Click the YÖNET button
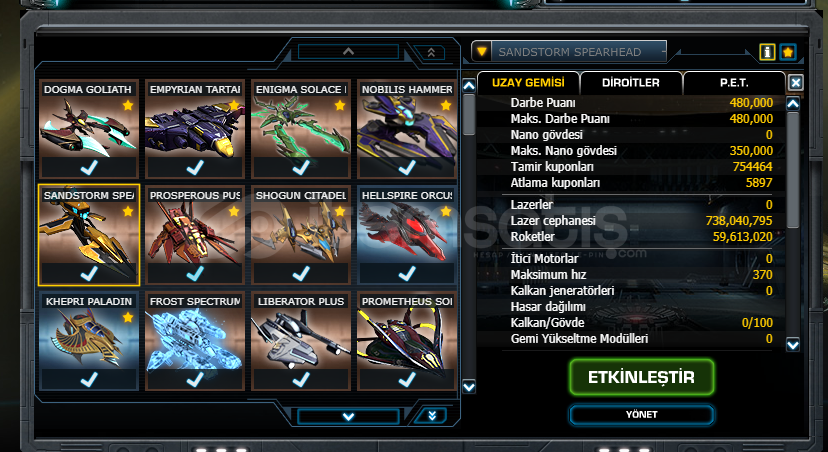Viewport: 828px width, 452px height. 642,415
